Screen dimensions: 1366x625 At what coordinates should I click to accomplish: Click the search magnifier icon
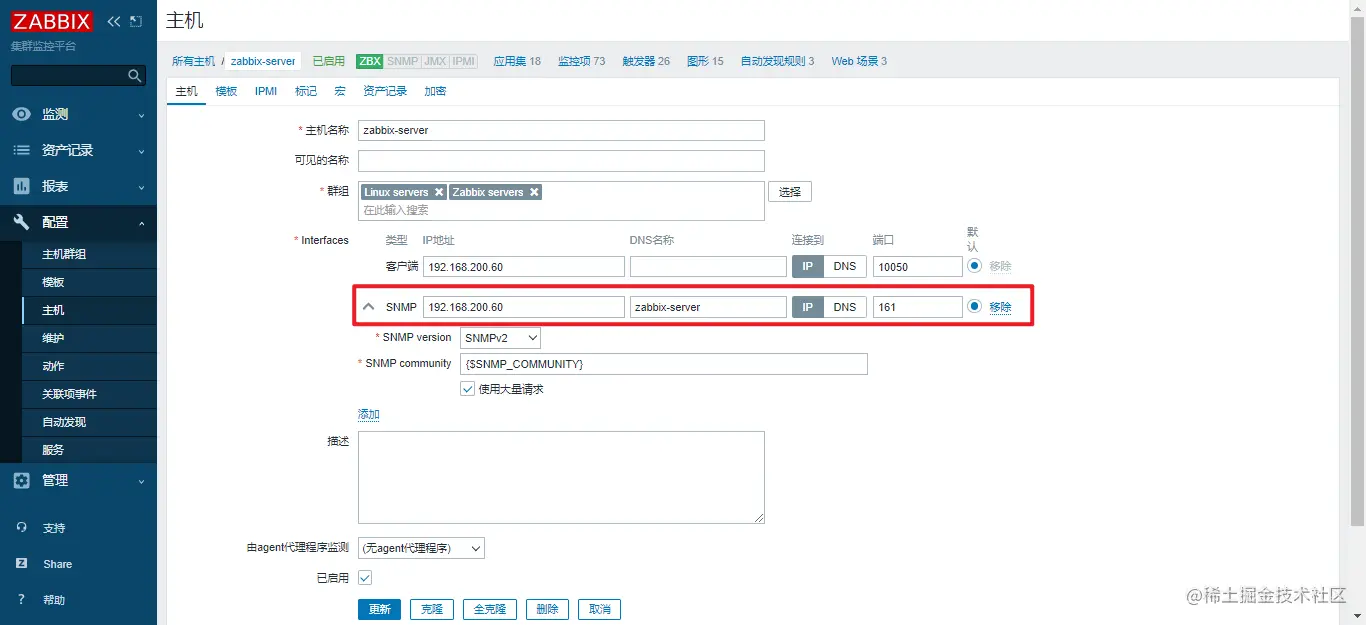click(x=135, y=76)
